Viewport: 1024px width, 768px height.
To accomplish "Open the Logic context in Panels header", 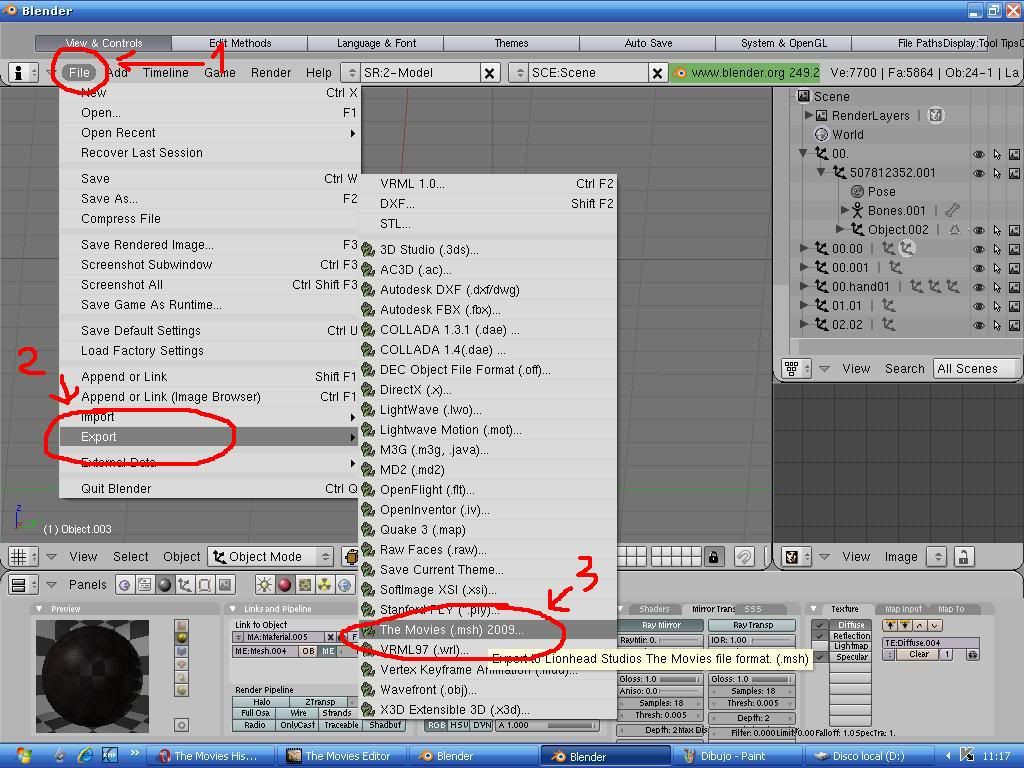I will 125,584.
